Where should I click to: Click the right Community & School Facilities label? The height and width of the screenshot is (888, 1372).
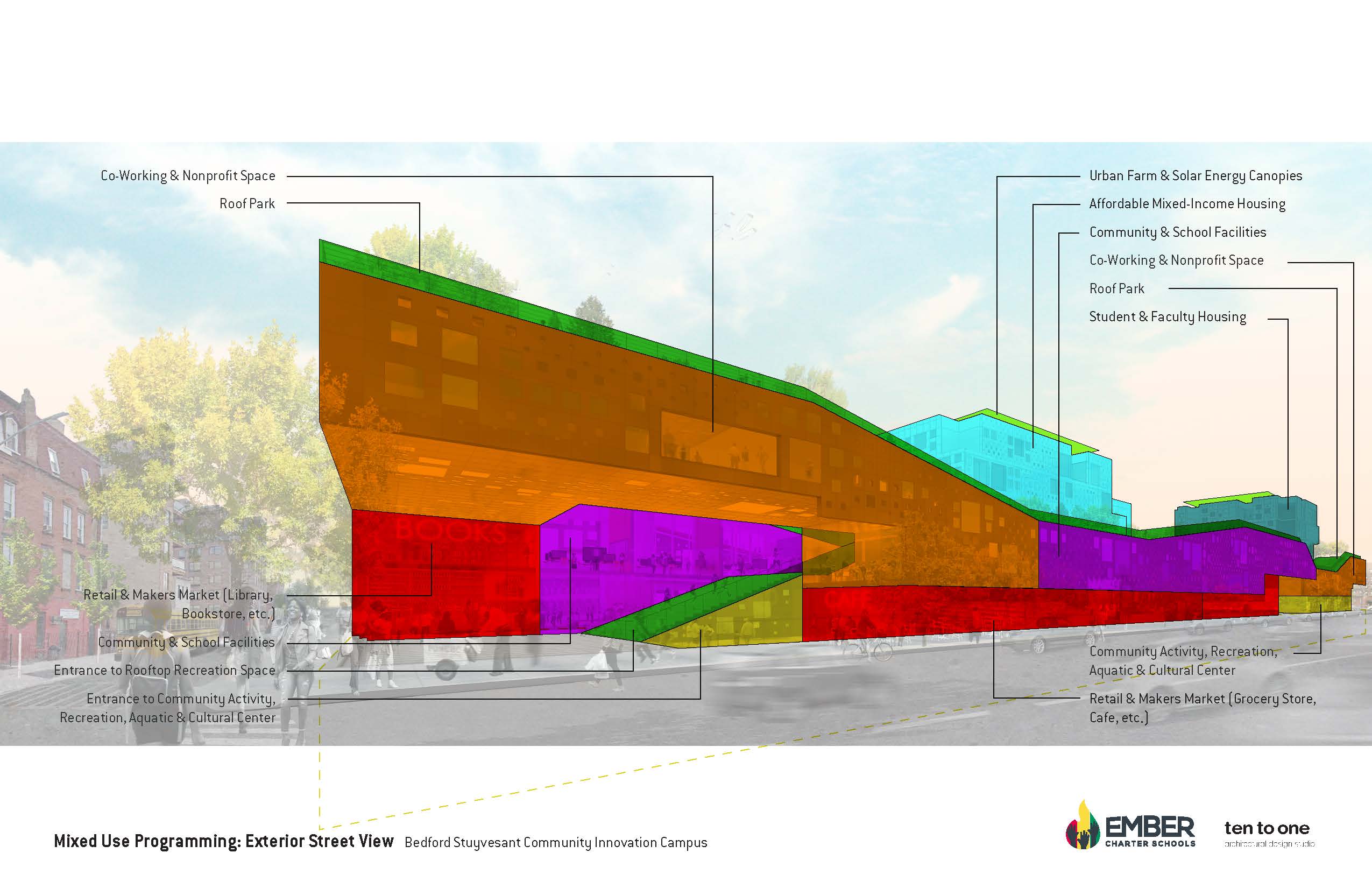[x=1177, y=232]
